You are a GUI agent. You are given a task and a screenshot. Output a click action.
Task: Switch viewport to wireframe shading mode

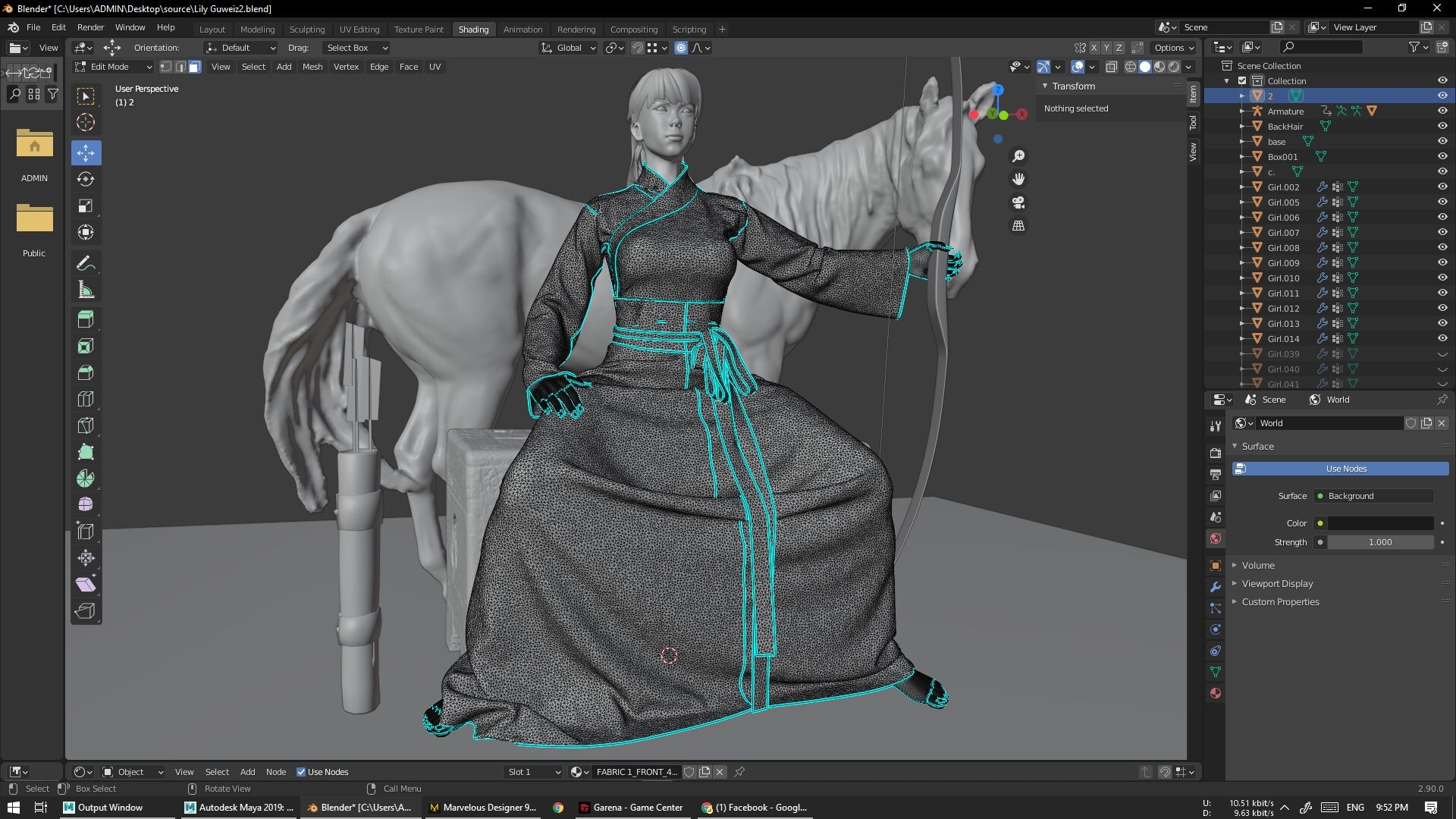pyautogui.click(x=1131, y=67)
